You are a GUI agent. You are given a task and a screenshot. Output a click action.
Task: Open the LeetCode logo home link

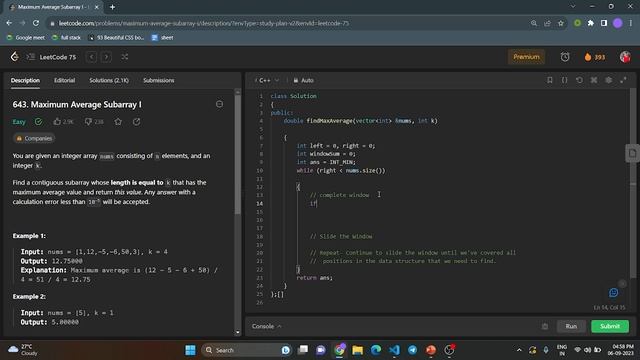click(15, 57)
